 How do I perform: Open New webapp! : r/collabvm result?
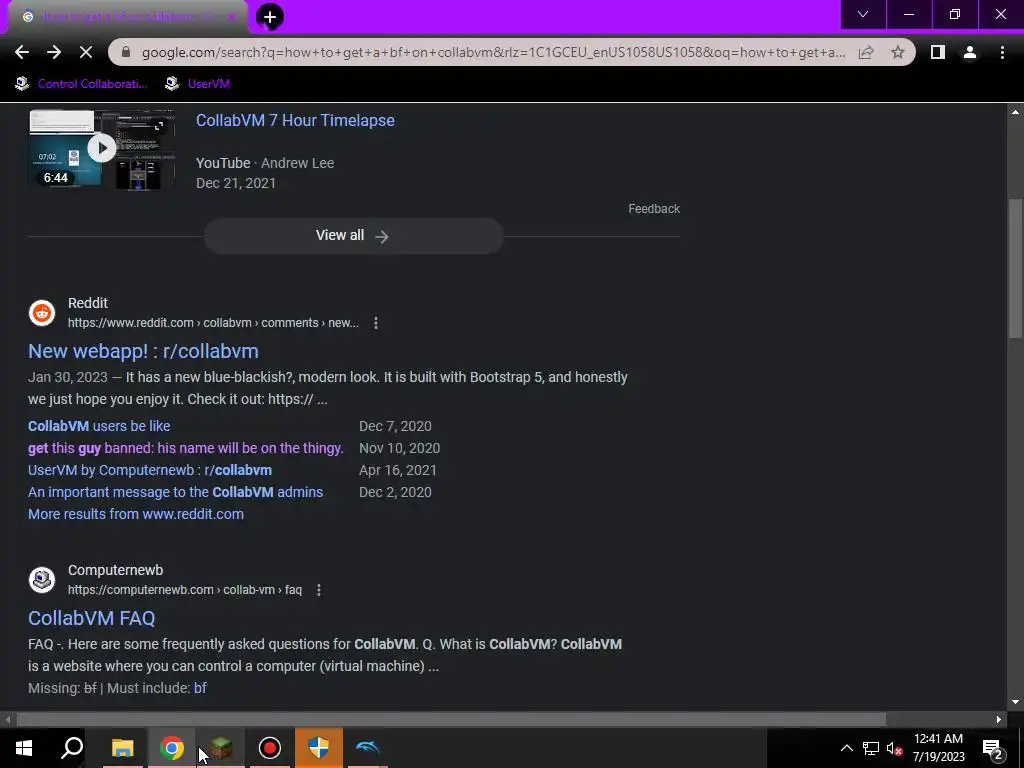click(x=143, y=351)
